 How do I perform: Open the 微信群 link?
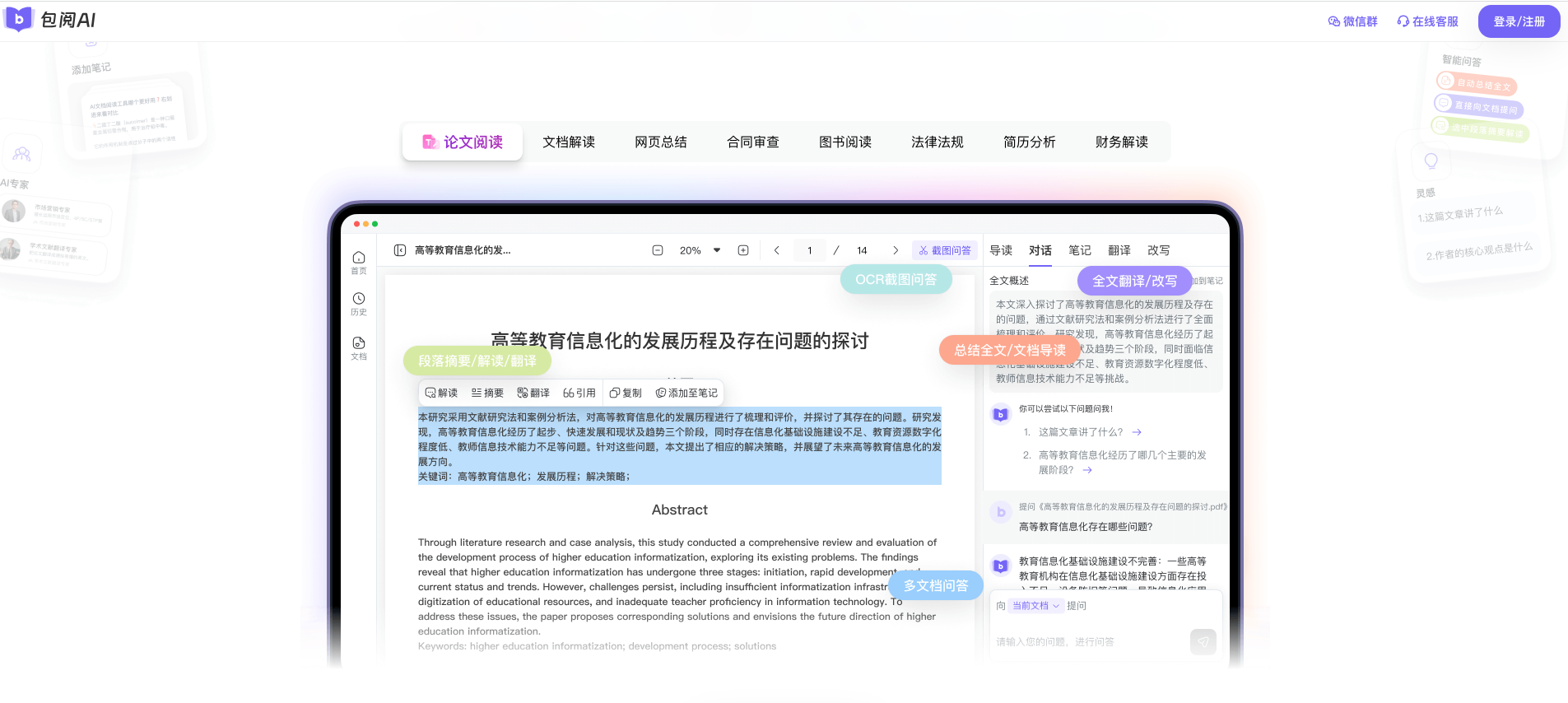(1352, 21)
